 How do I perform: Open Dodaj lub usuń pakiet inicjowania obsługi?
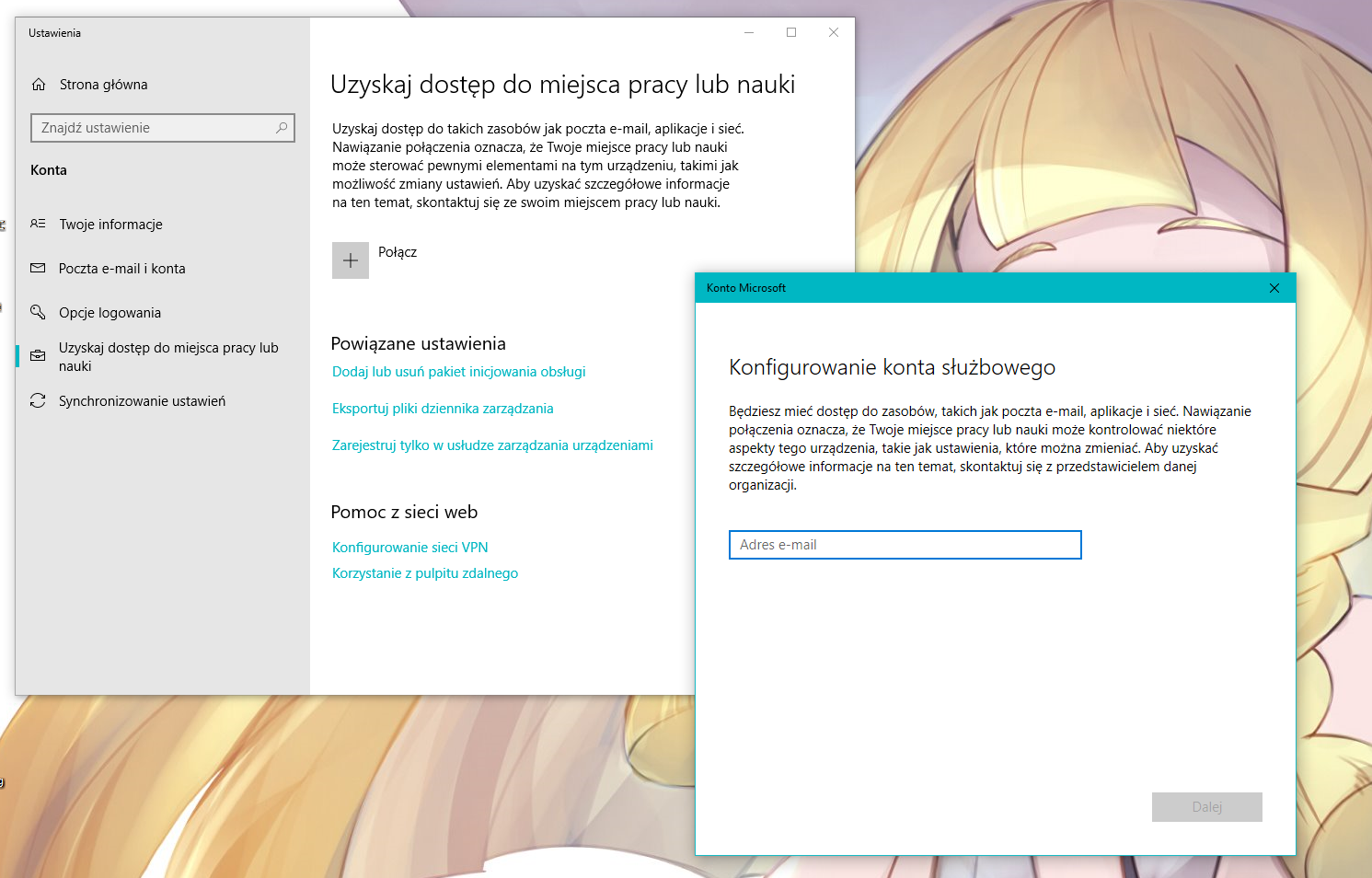tap(458, 372)
